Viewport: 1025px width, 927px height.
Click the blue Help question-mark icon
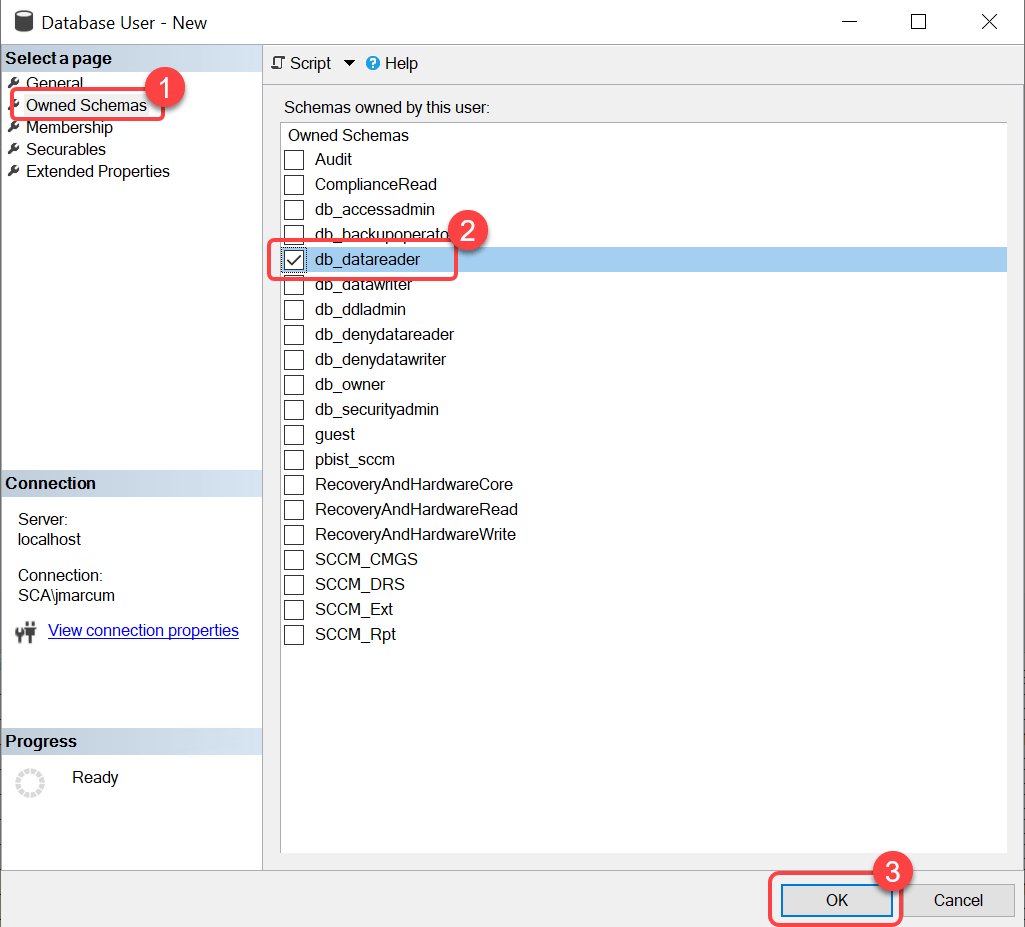click(373, 63)
